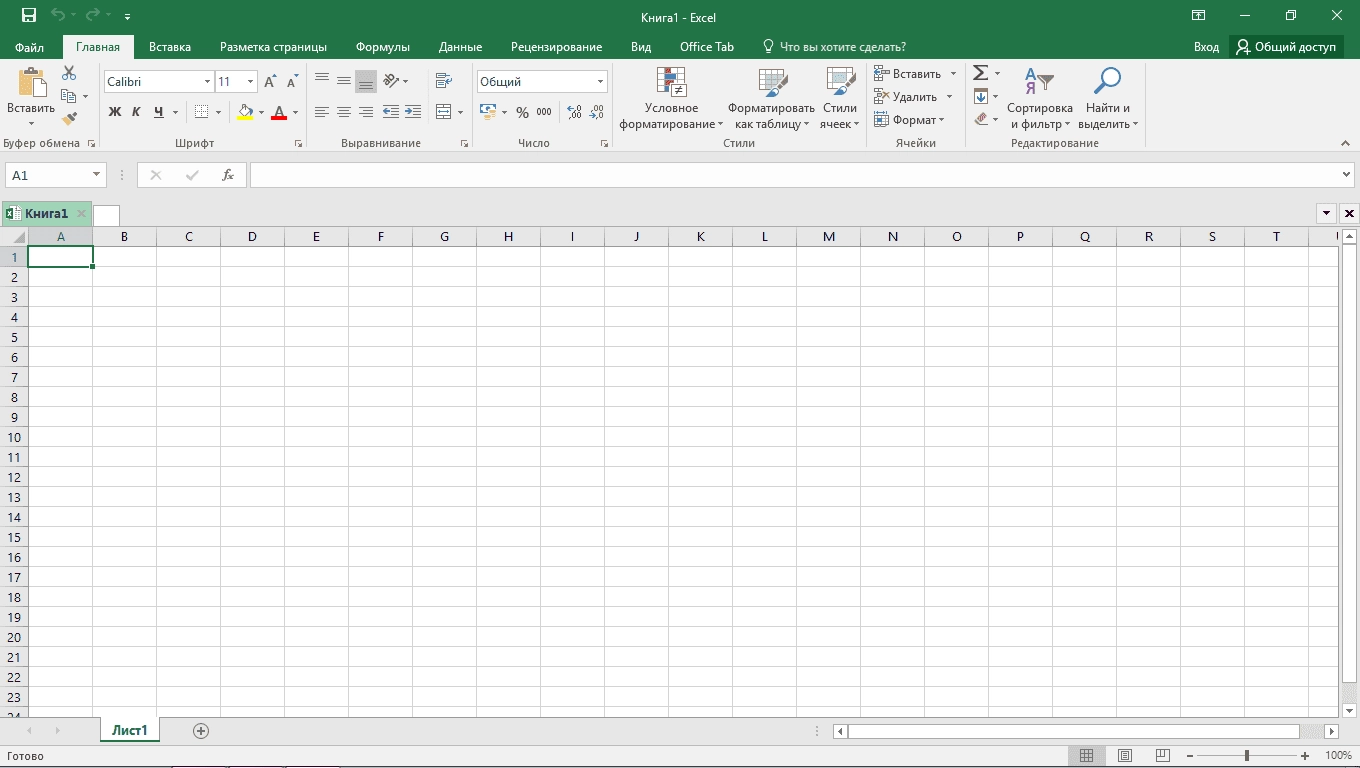The height and width of the screenshot is (768, 1360).
Task: Expand Сортировка и фильтр menu
Action: [1040, 98]
